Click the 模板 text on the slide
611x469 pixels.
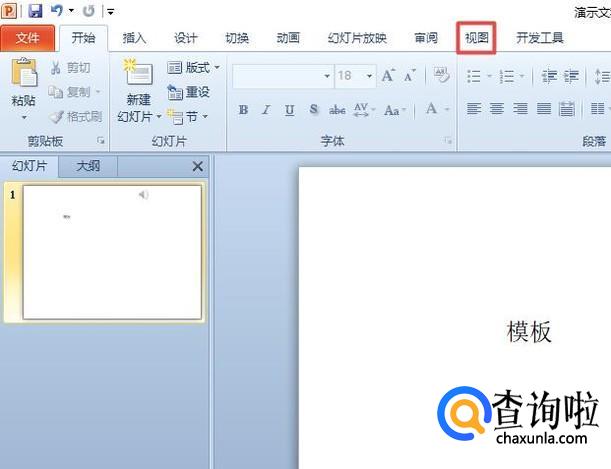coord(529,332)
